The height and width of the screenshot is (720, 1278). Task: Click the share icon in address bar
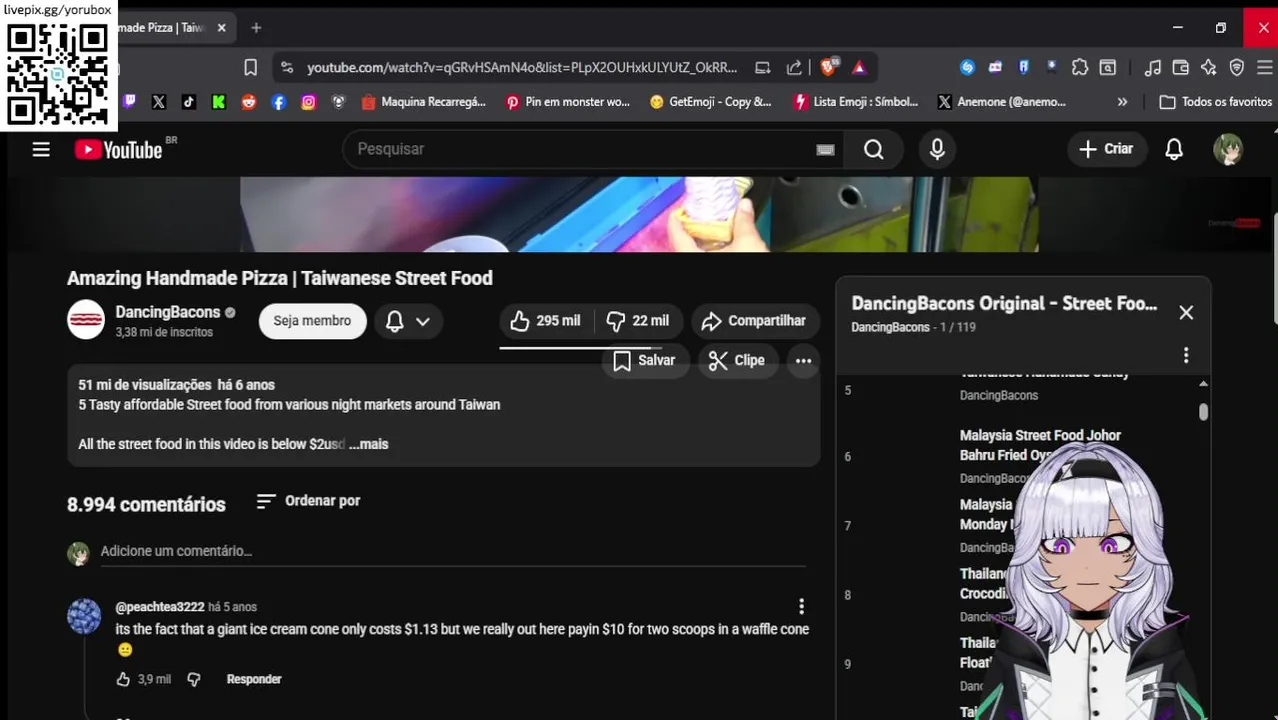(x=794, y=67)
